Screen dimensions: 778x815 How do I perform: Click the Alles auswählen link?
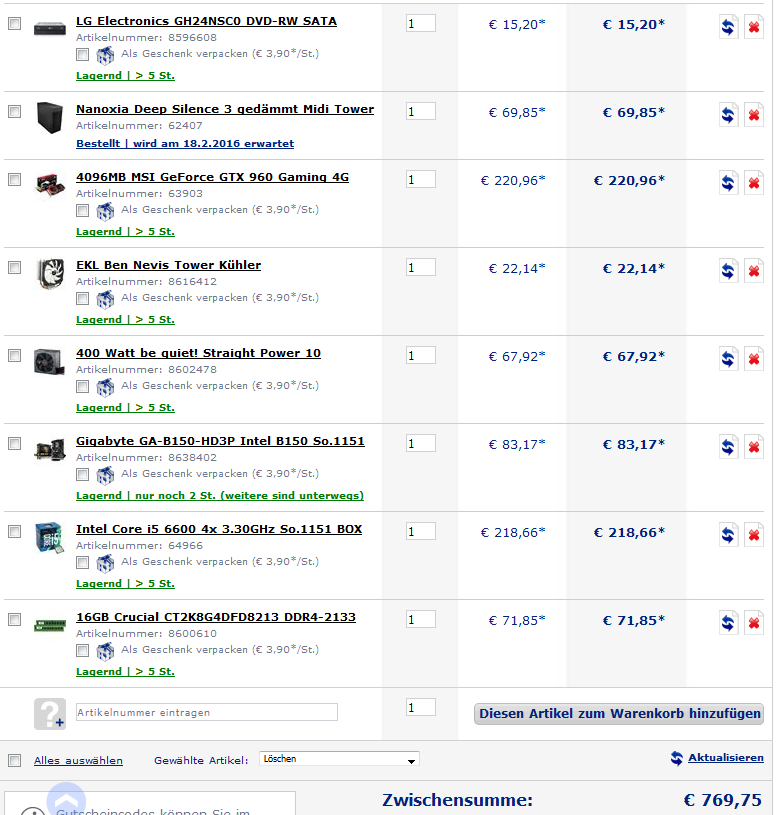(x=78, y=760)
